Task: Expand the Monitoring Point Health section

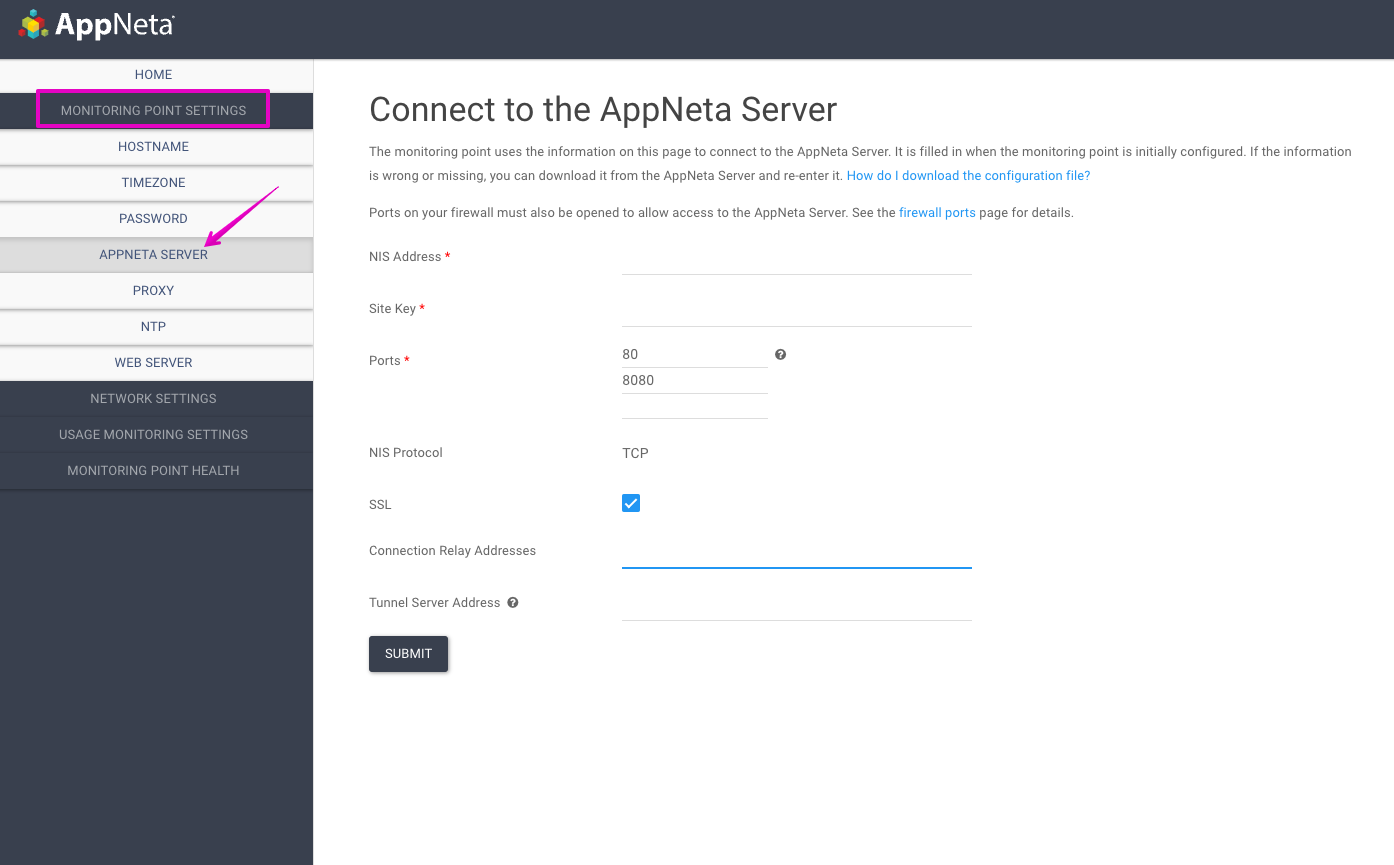Action: point(153,470)
